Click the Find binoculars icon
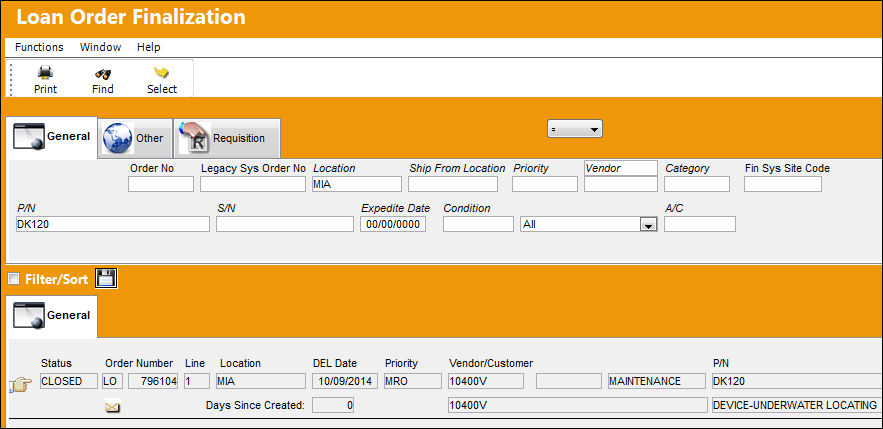This screenshot has height=429, width=883. pyautogui.click(x=102, y=73)
